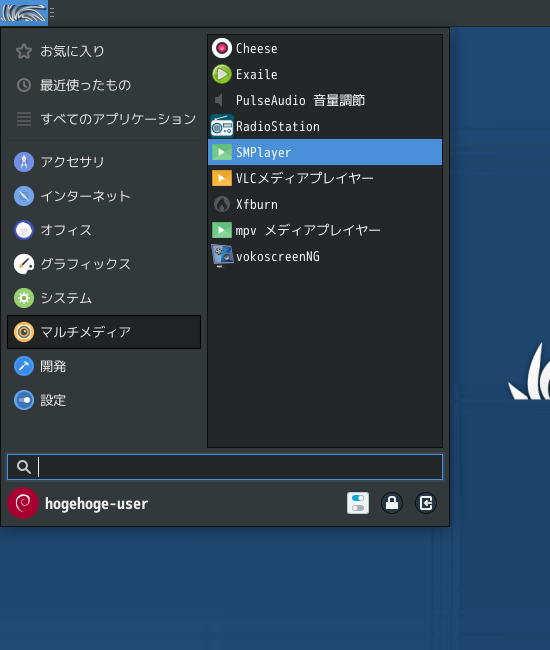Screen dimensions: 550x650
Task: Click the list icon beside すべてのアプリケーション
Action: click(x=24, y=119)
